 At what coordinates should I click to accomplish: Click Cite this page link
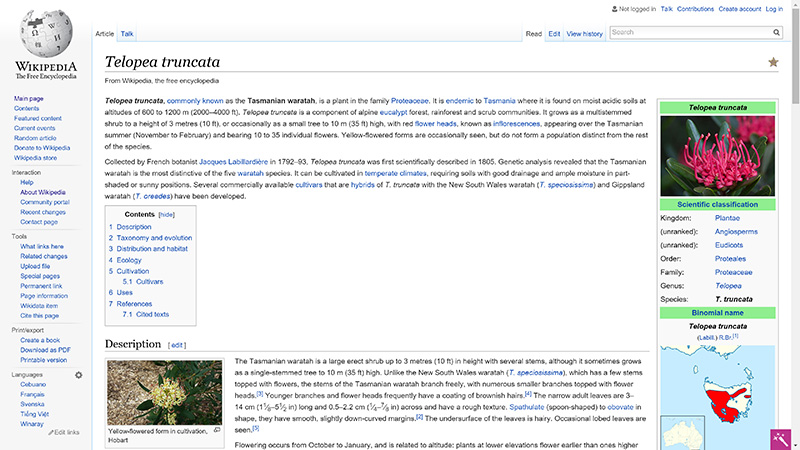click(39, 316)
